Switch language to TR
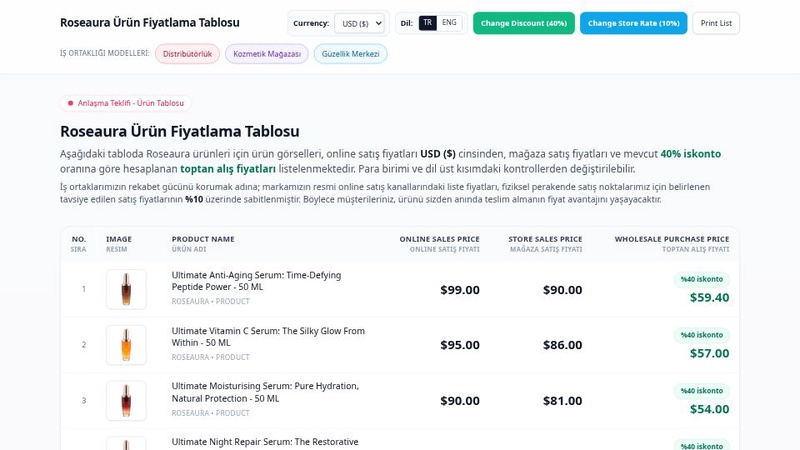 428,23
